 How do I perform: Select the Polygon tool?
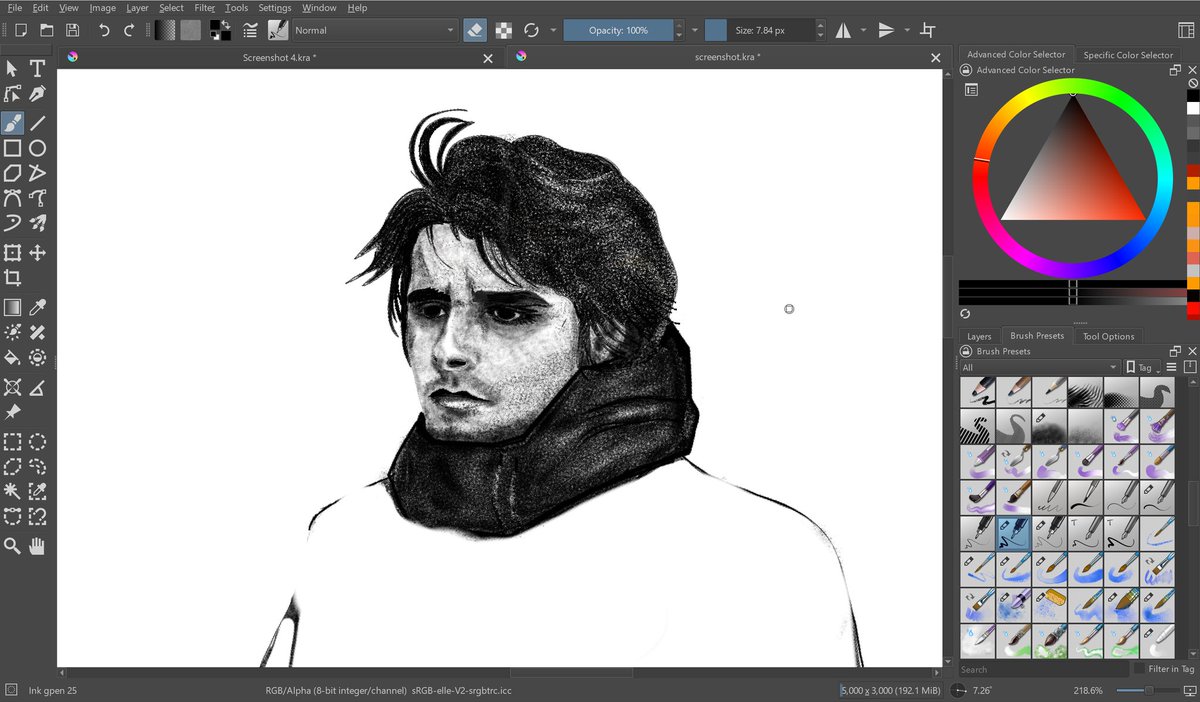(x=12, y=173)
